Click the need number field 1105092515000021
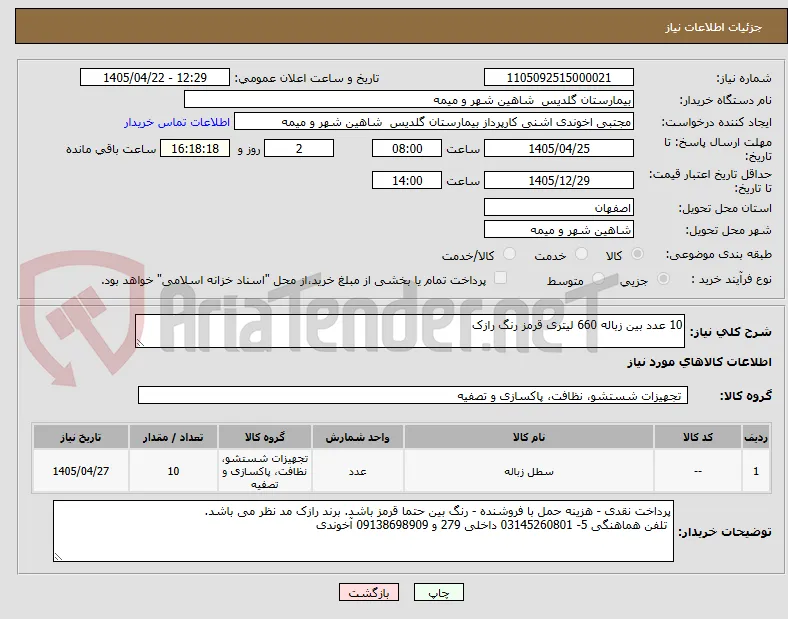Image resolution: width=788 pixels, height=619 pixels. [x=558, y=77]
